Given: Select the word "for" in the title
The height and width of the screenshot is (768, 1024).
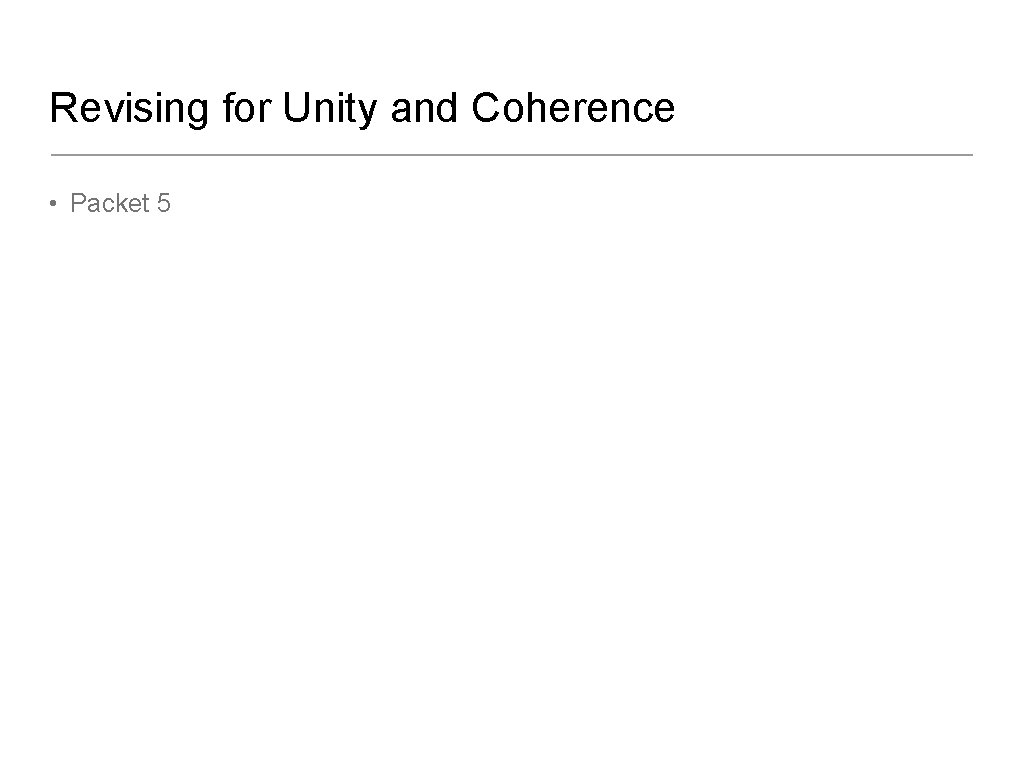Looking at the screenshot, I should (247, 108).
